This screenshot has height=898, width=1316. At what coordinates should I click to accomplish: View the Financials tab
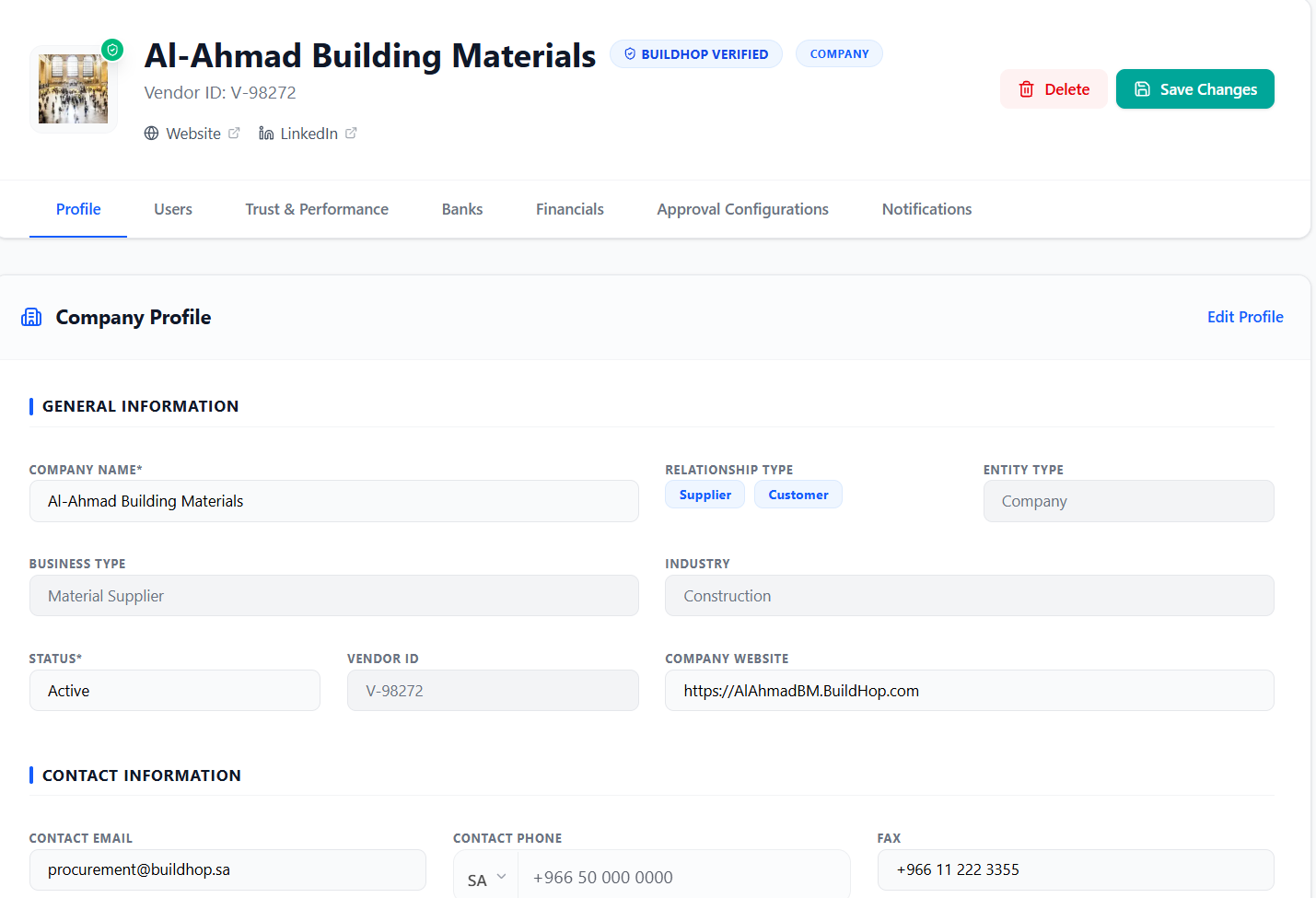pos(570,209)
